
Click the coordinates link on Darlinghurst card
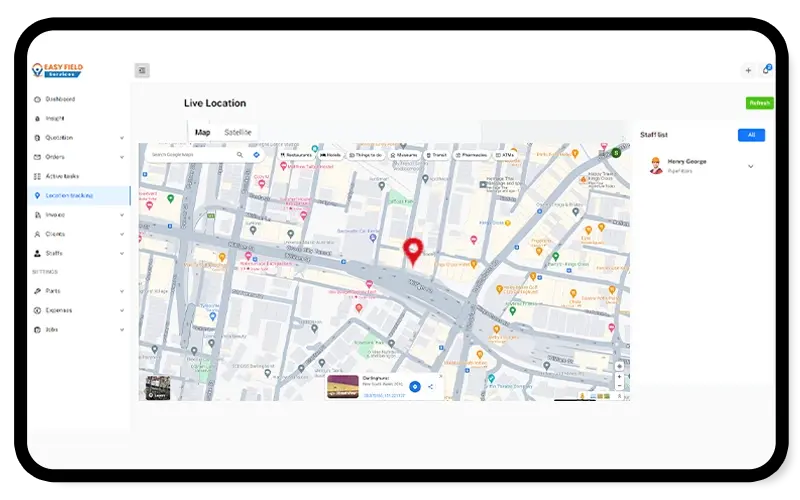point(384,395)
